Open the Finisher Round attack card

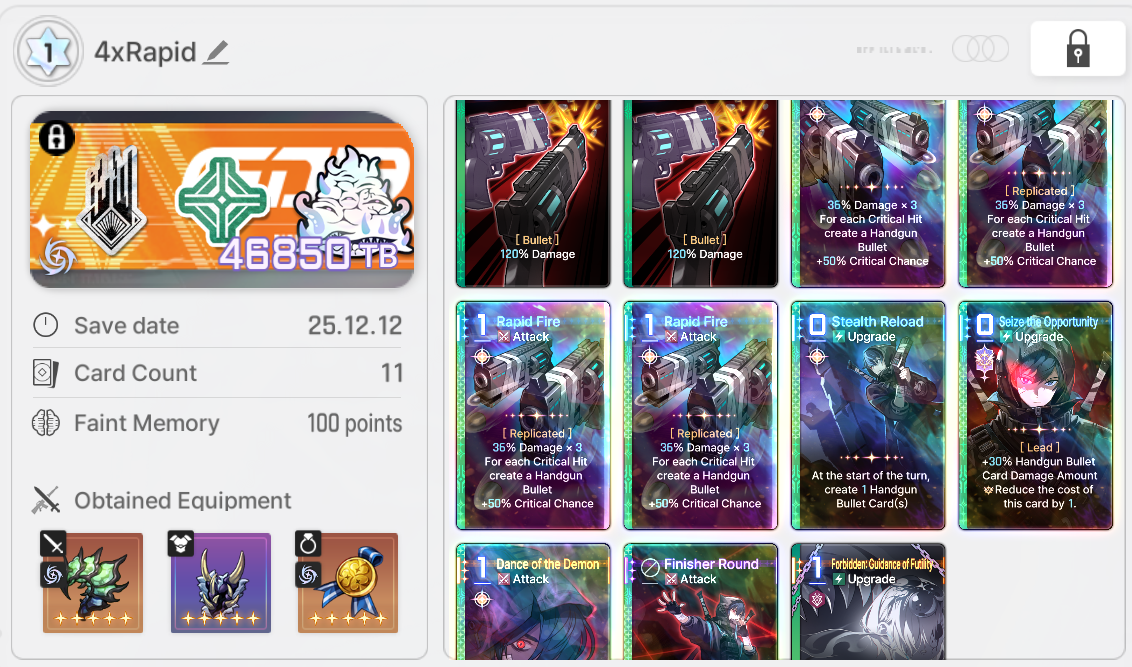pos(701,602)
